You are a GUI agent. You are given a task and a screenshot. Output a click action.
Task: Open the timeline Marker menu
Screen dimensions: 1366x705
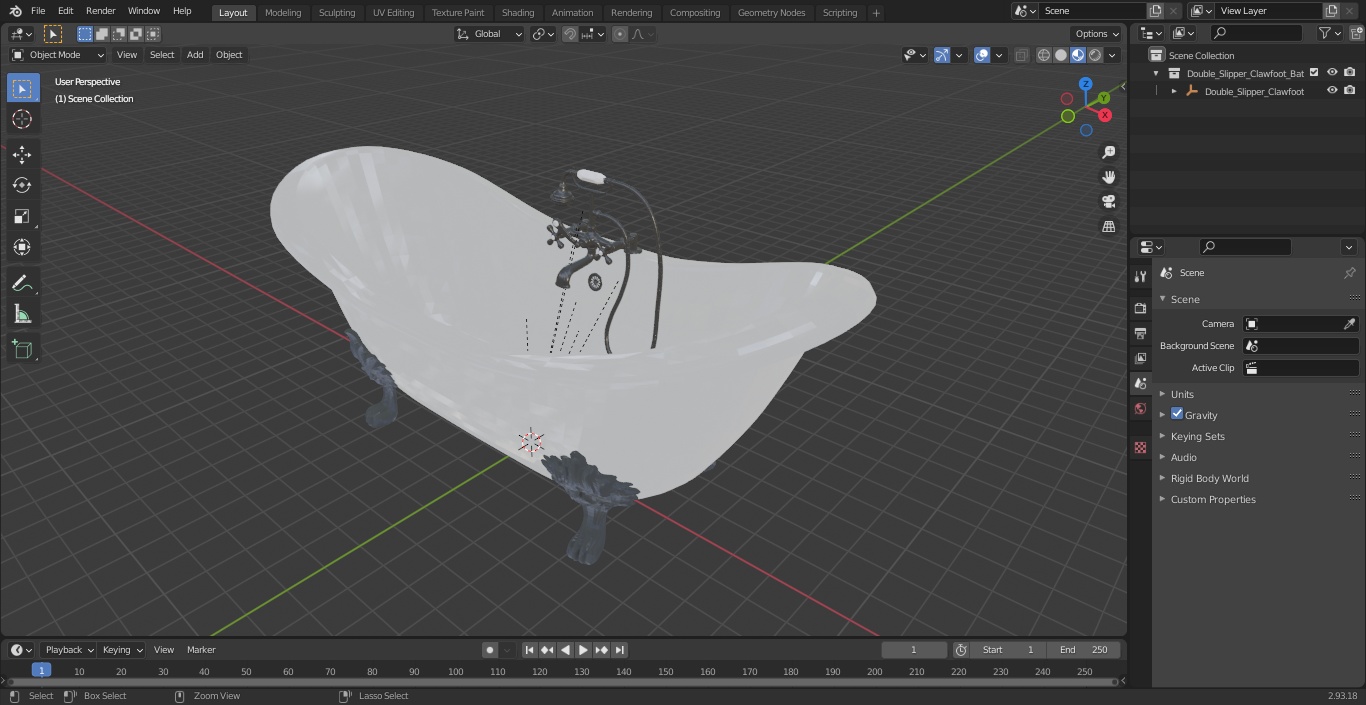(201, 650)
